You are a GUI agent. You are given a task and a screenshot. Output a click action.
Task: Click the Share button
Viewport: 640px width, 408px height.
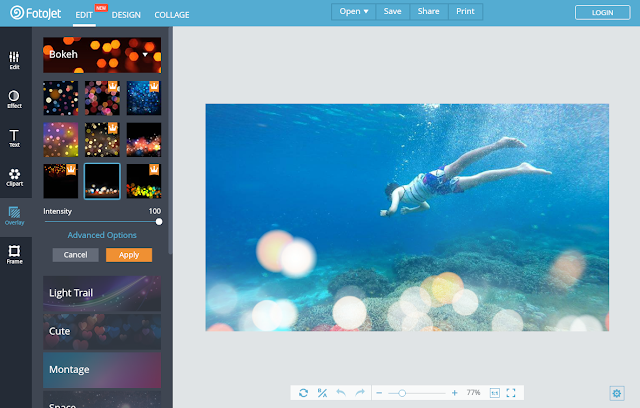click(x=429, y=11)
